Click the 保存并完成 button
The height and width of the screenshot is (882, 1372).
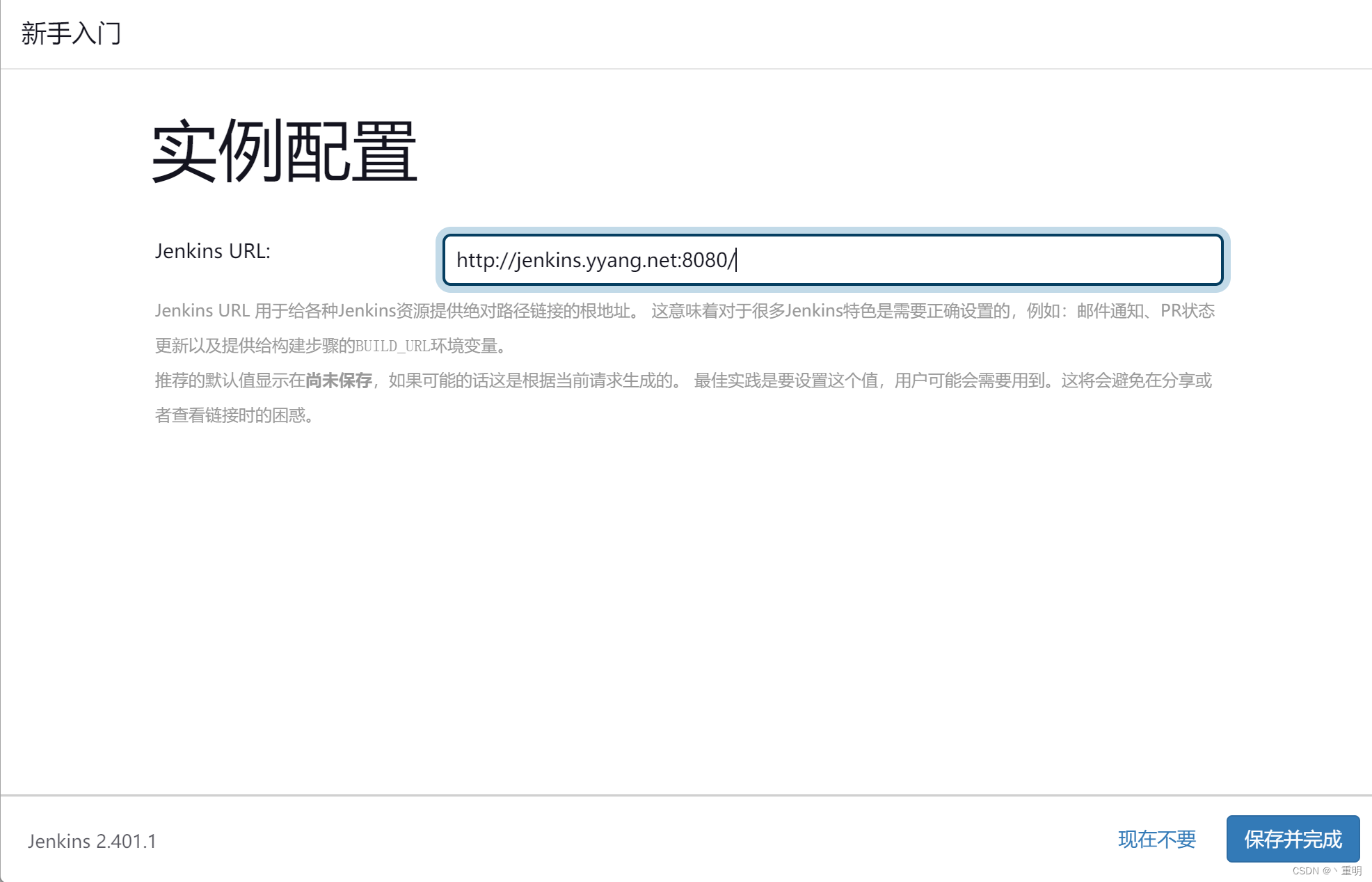click(1293, 839)
